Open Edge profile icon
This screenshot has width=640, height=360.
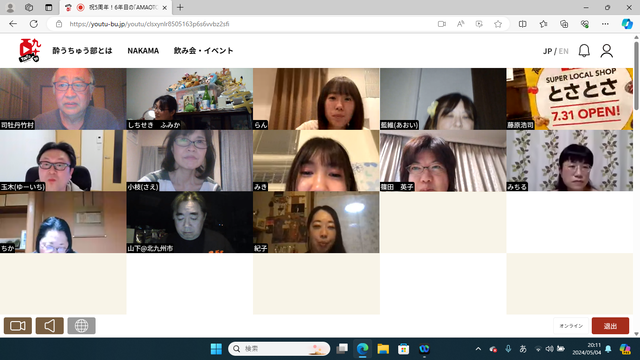[10, 7]
